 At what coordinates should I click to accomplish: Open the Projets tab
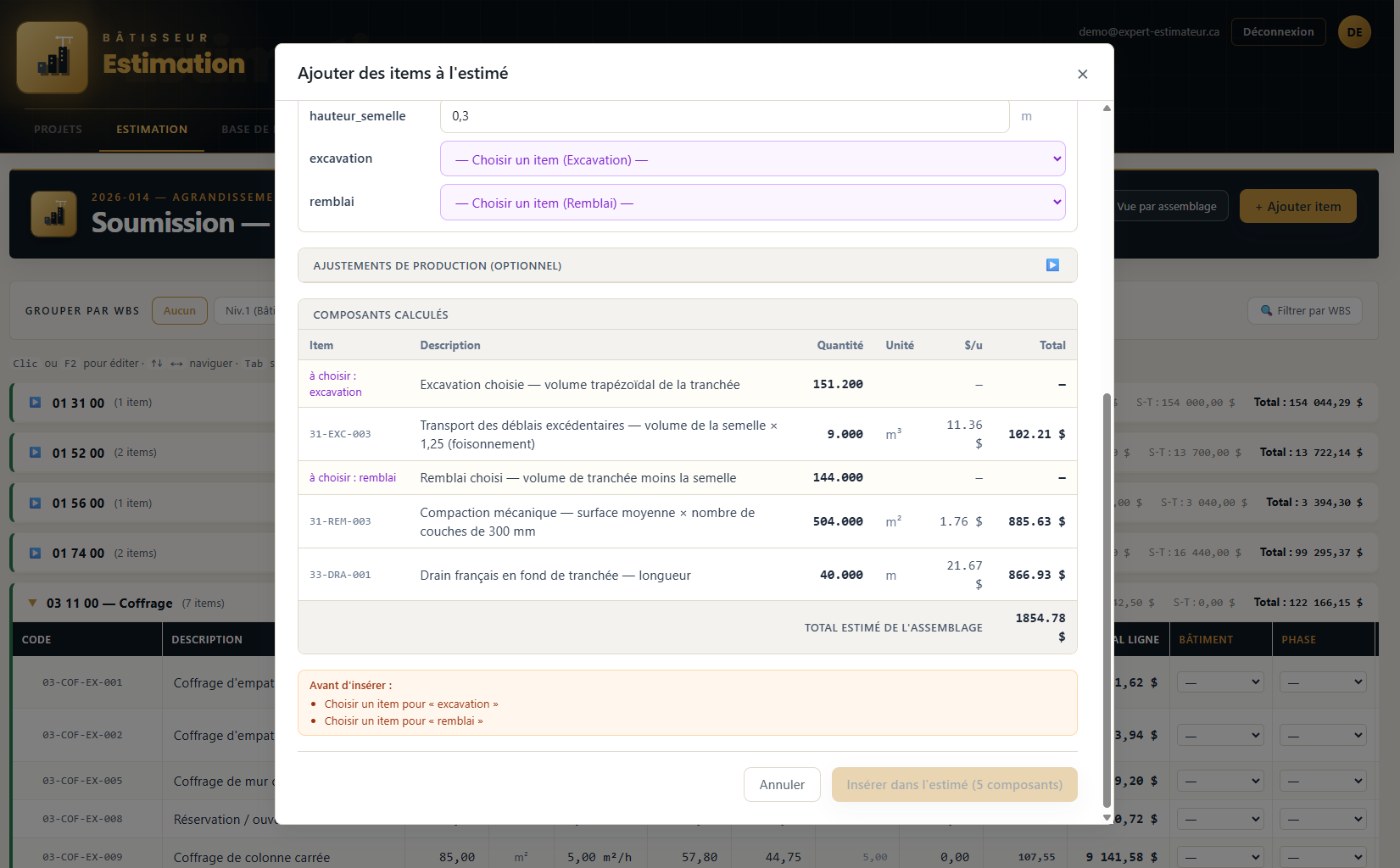pyautogui.click(x=58, y=129)
